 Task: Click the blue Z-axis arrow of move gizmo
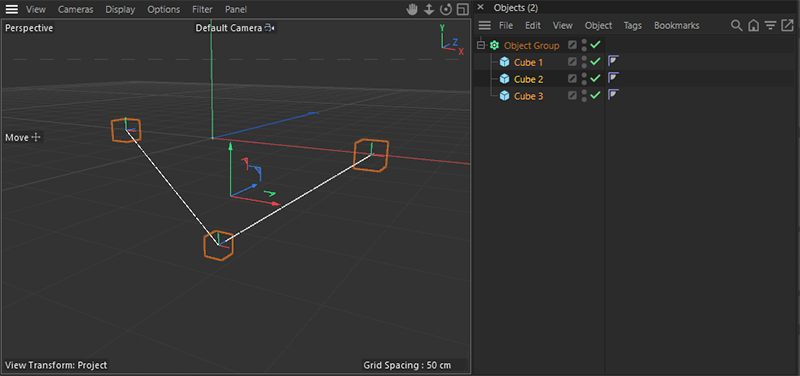[254, 186]
